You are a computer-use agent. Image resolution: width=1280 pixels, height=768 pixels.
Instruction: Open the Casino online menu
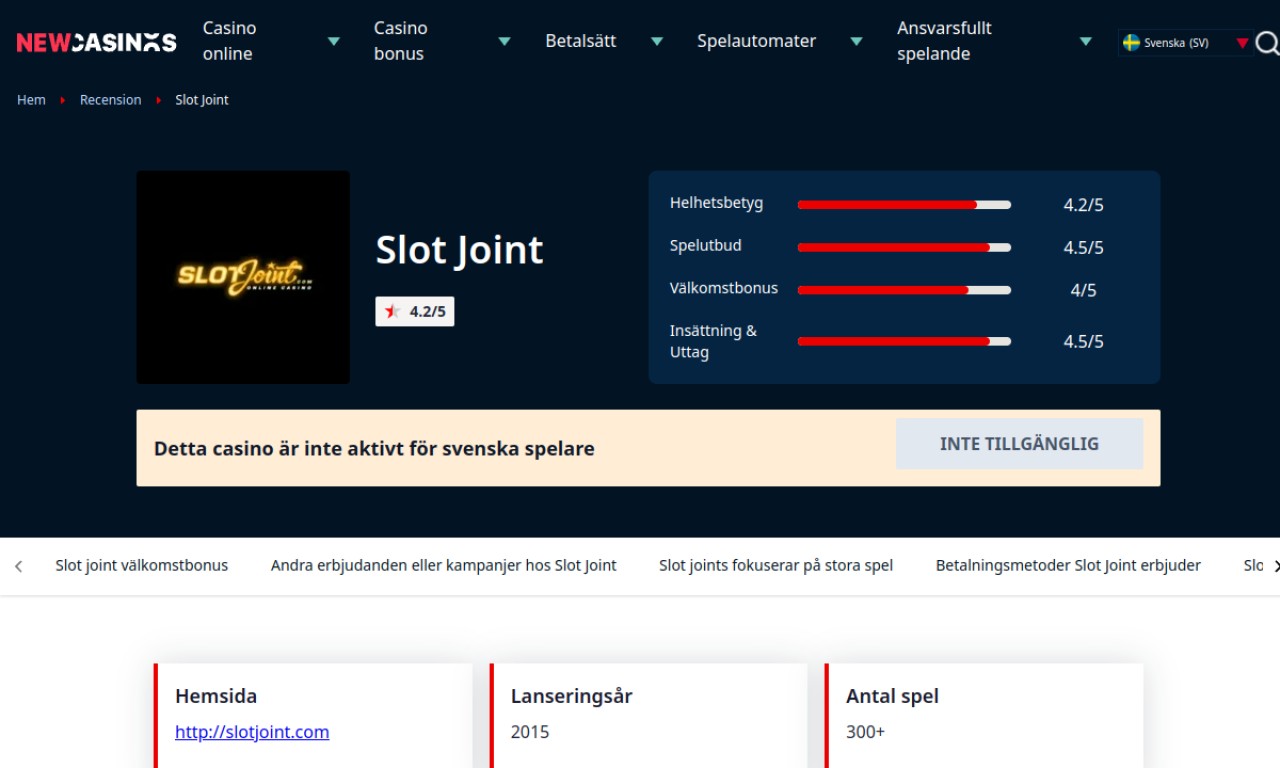(x=230, y=41)
